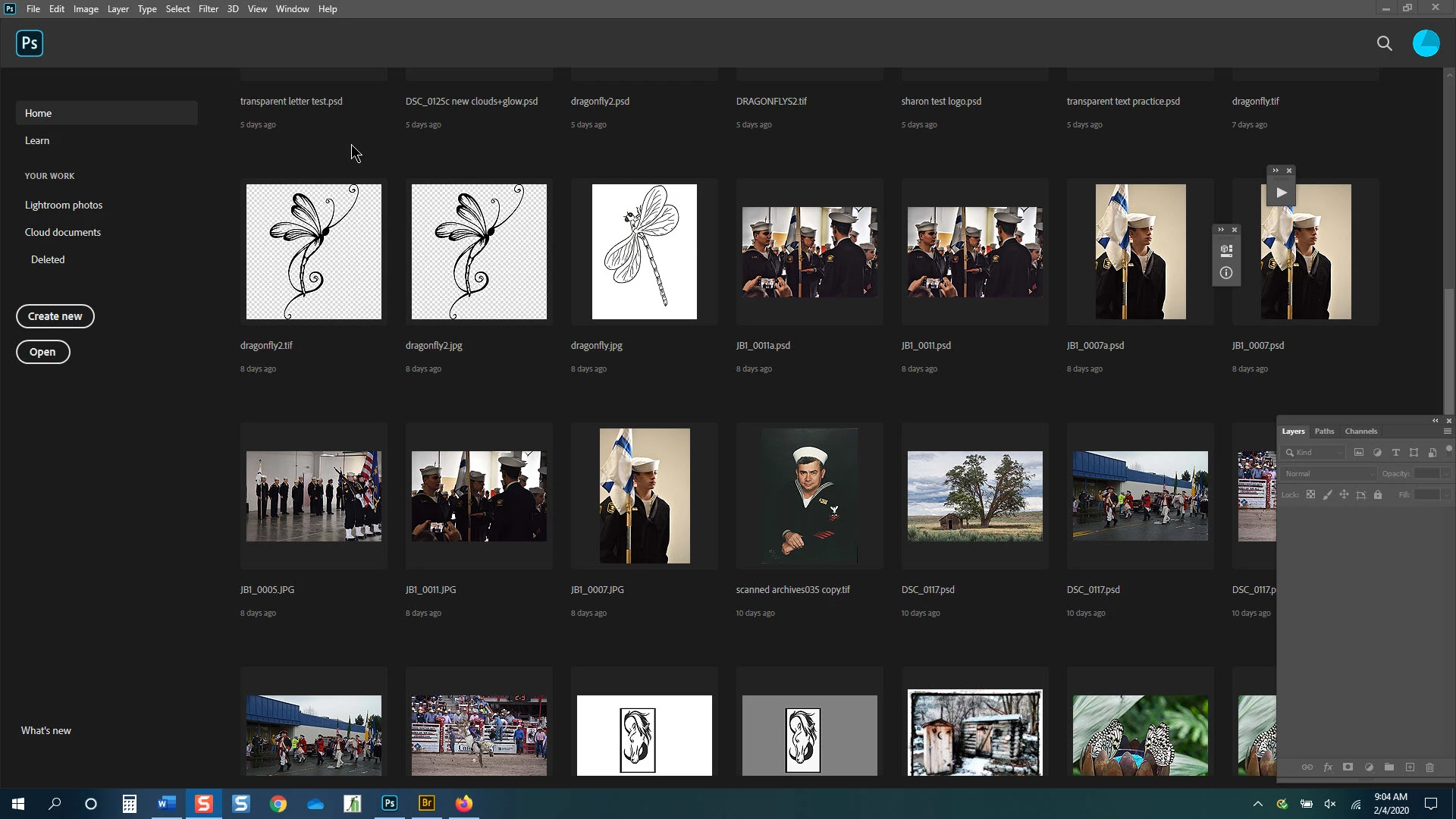Click the type layer filter icon
This screenshot has height=819, width=1456.
(1395, 453)
